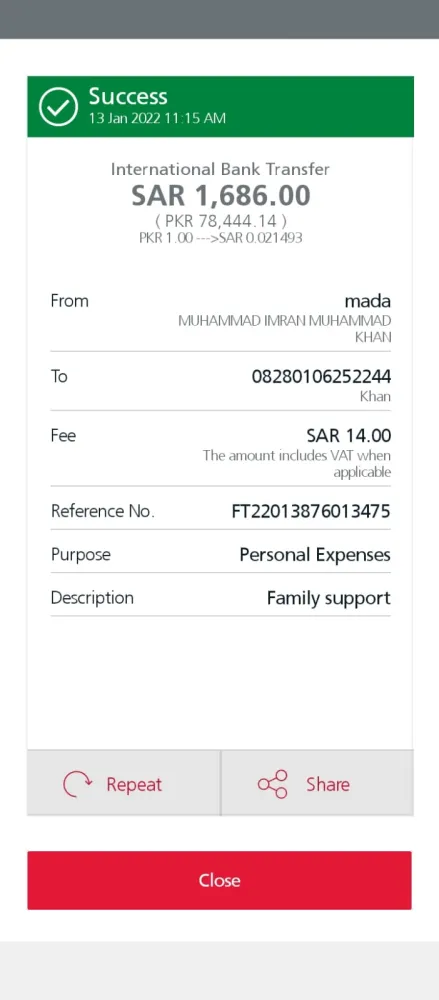The image size is (439, 1000).
Task: Click the green success checkmark icon
Action: point(58,107)
